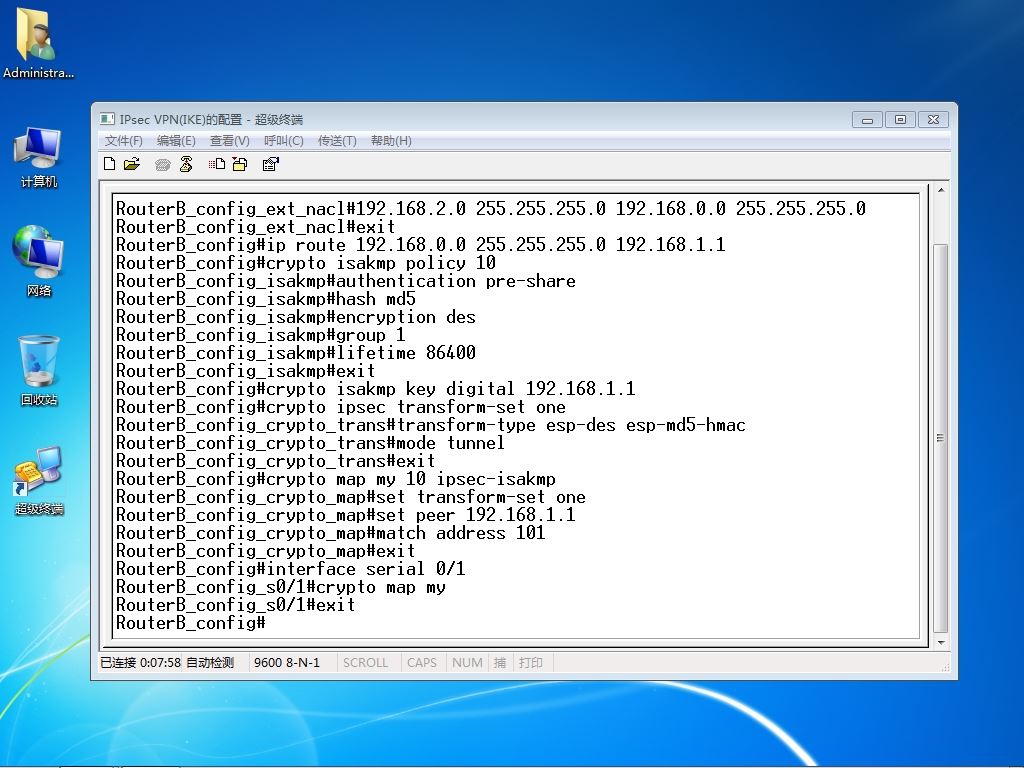Click the 已连接 0:07:58 status entry
The image size is (1024, 768).
pyautogui.click(x=140, y=662)
